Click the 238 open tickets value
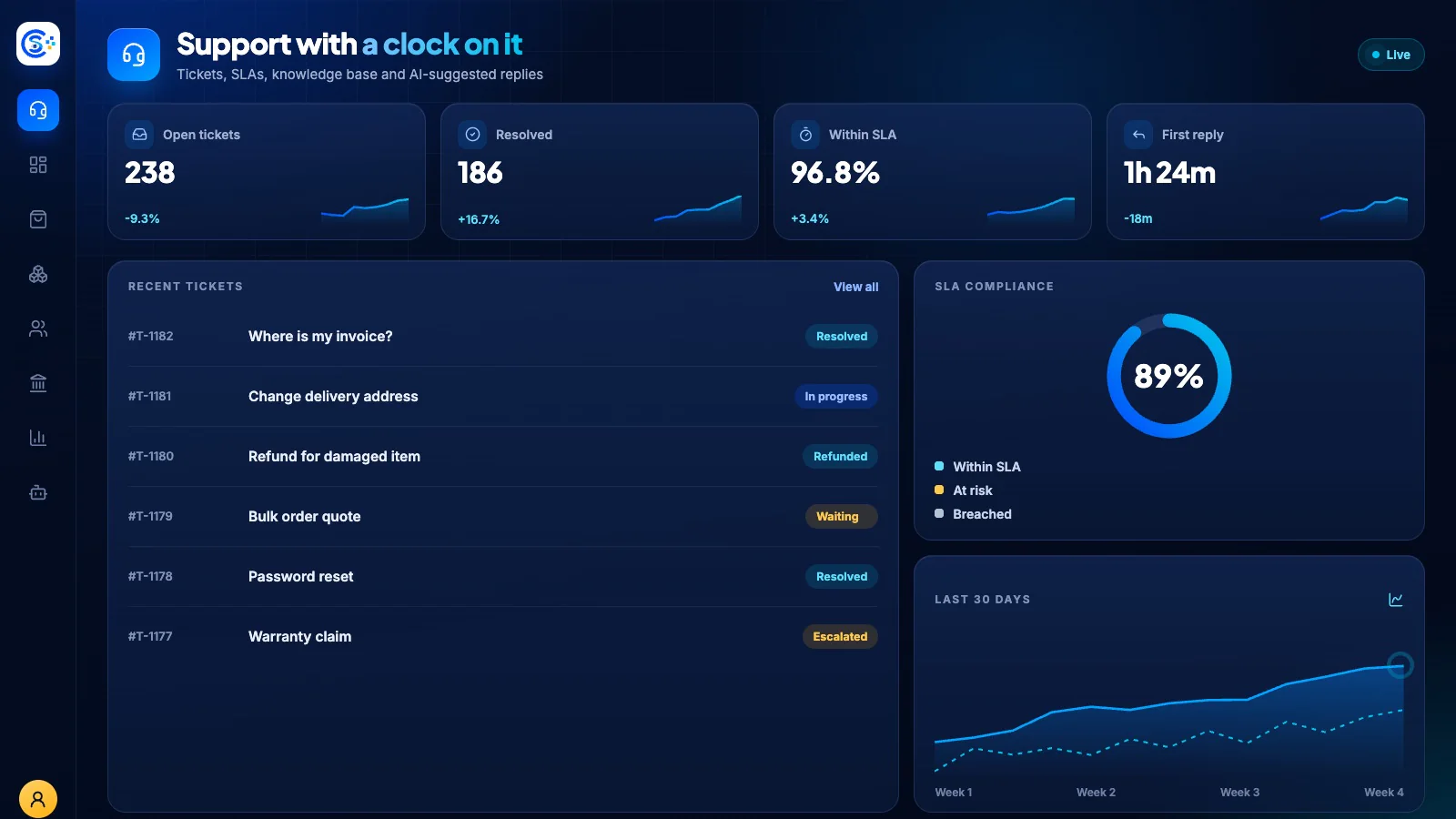The height and width of the screenshot is (819, 1456). pyautogui.click(x=150, y=173)
